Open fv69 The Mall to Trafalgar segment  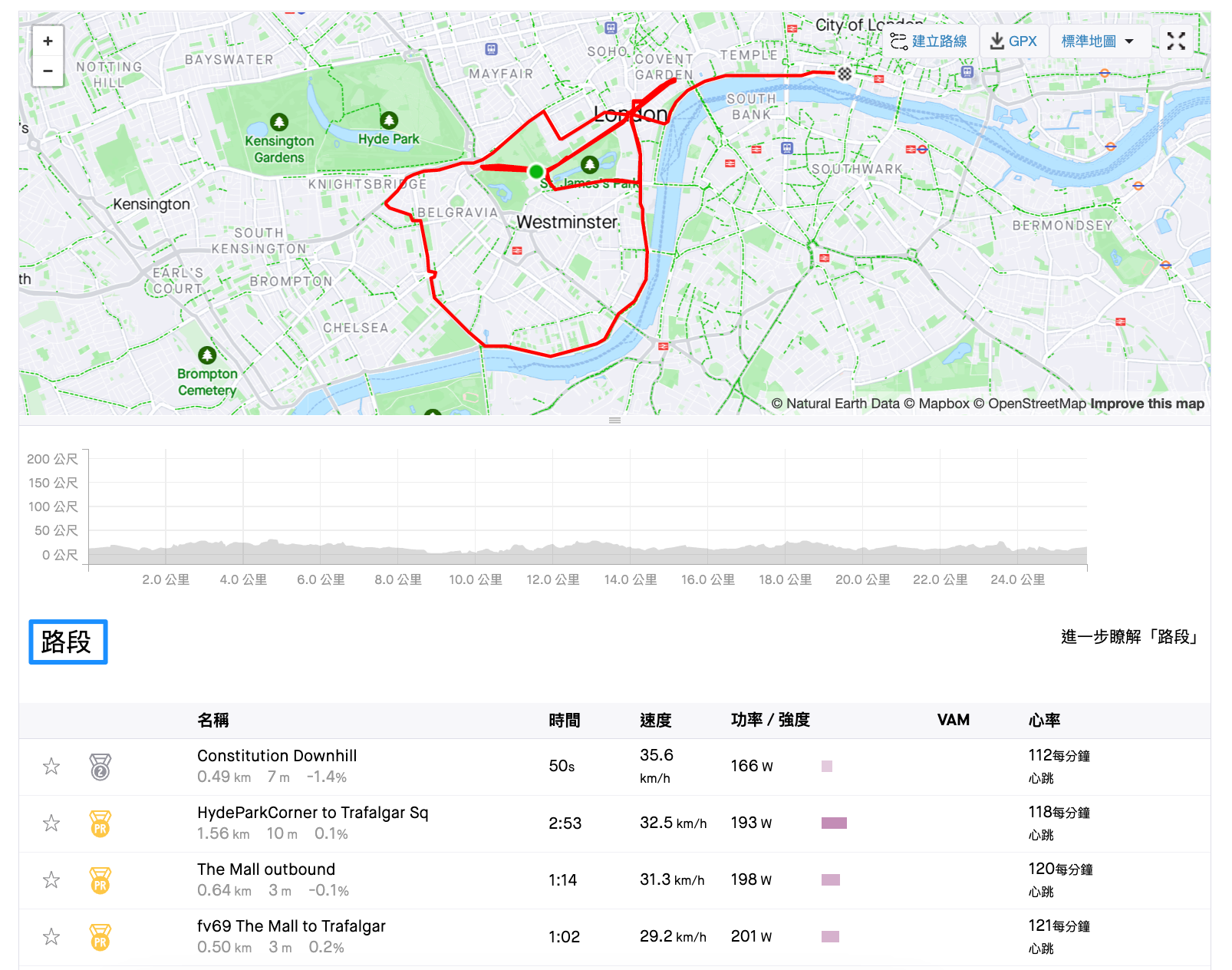pos(292,926)
